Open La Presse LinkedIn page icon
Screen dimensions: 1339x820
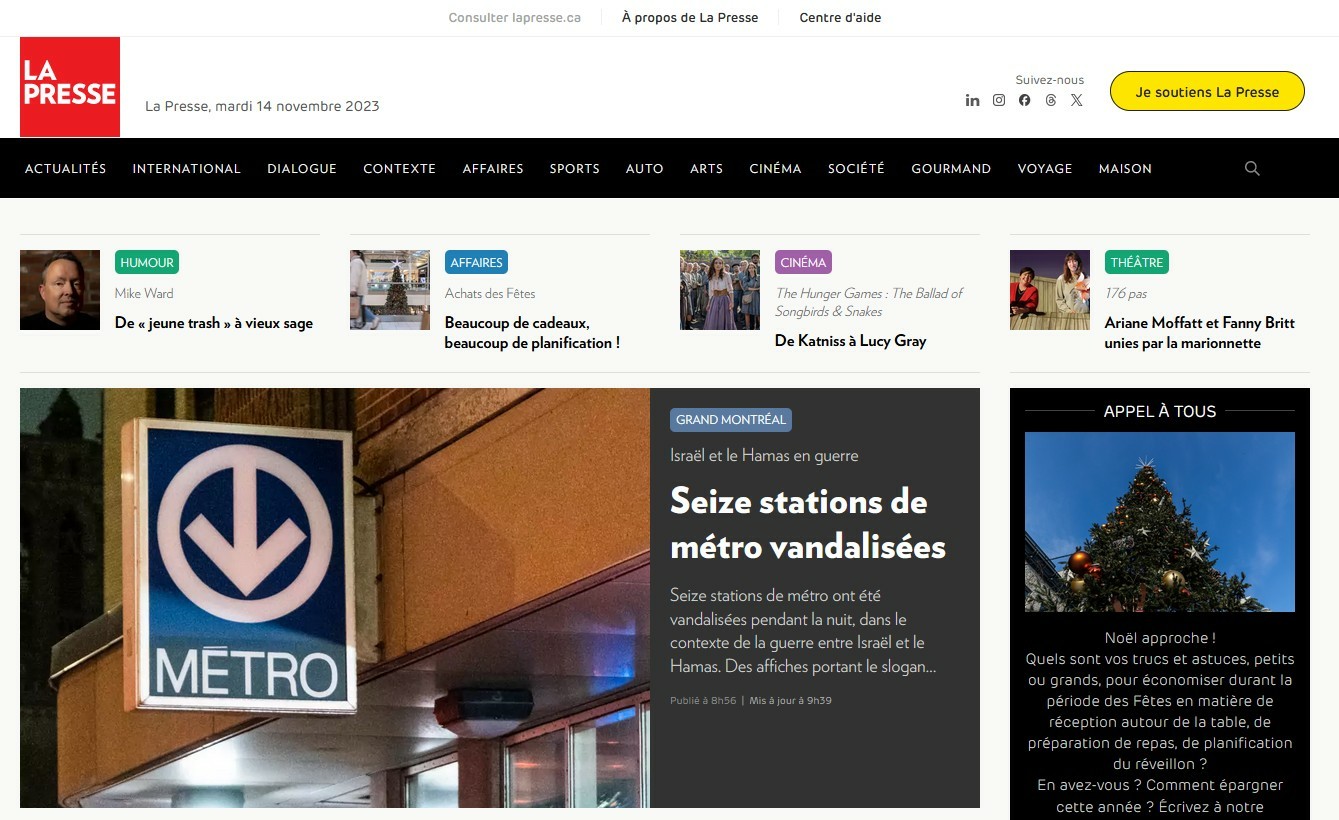972,100
